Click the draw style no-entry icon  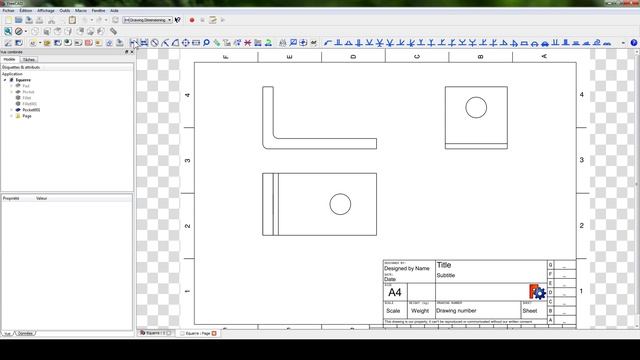coord(19,31)
